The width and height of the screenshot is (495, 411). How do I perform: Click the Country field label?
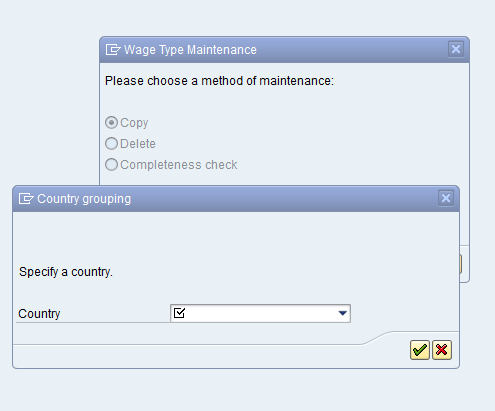(39, 314)
